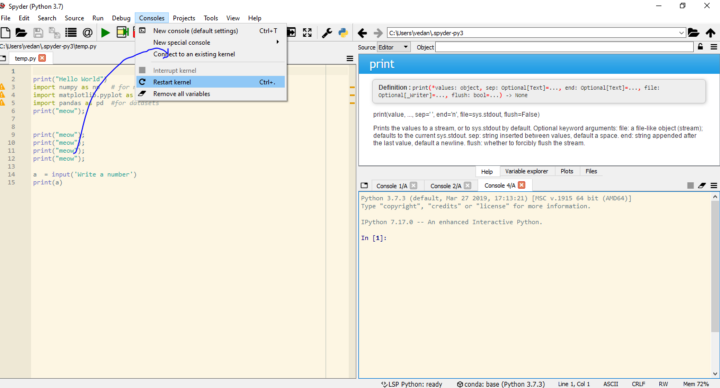Toggle the Help pane lock icon
This screenshot has width=720, height=388.
coord(700,47)
